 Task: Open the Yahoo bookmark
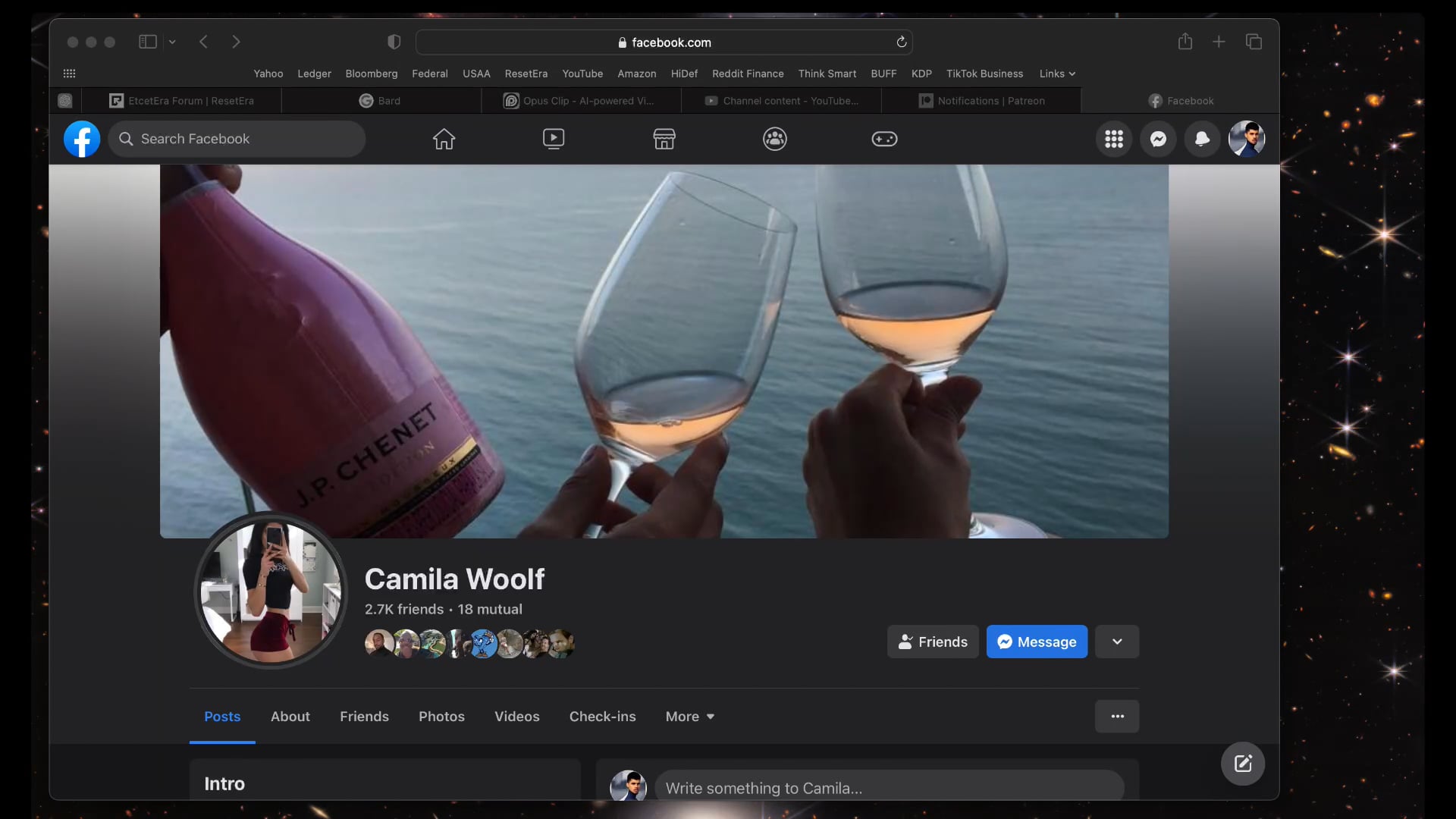(268, 74)
